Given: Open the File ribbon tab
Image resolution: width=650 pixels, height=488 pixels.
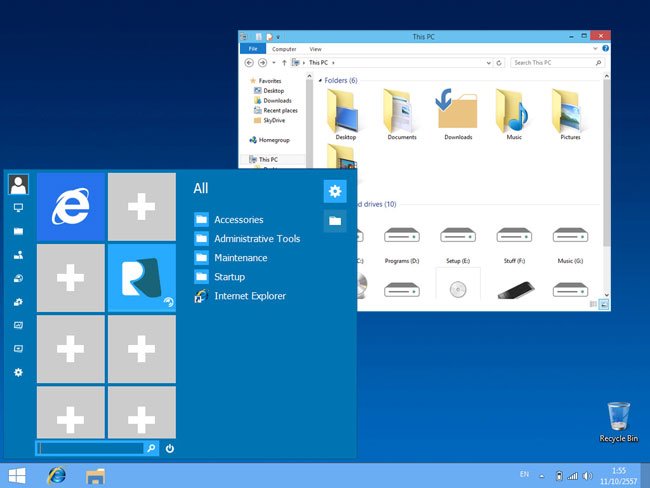Looking at the screenshot, I should pyautogui.click(x=253, y=48).
